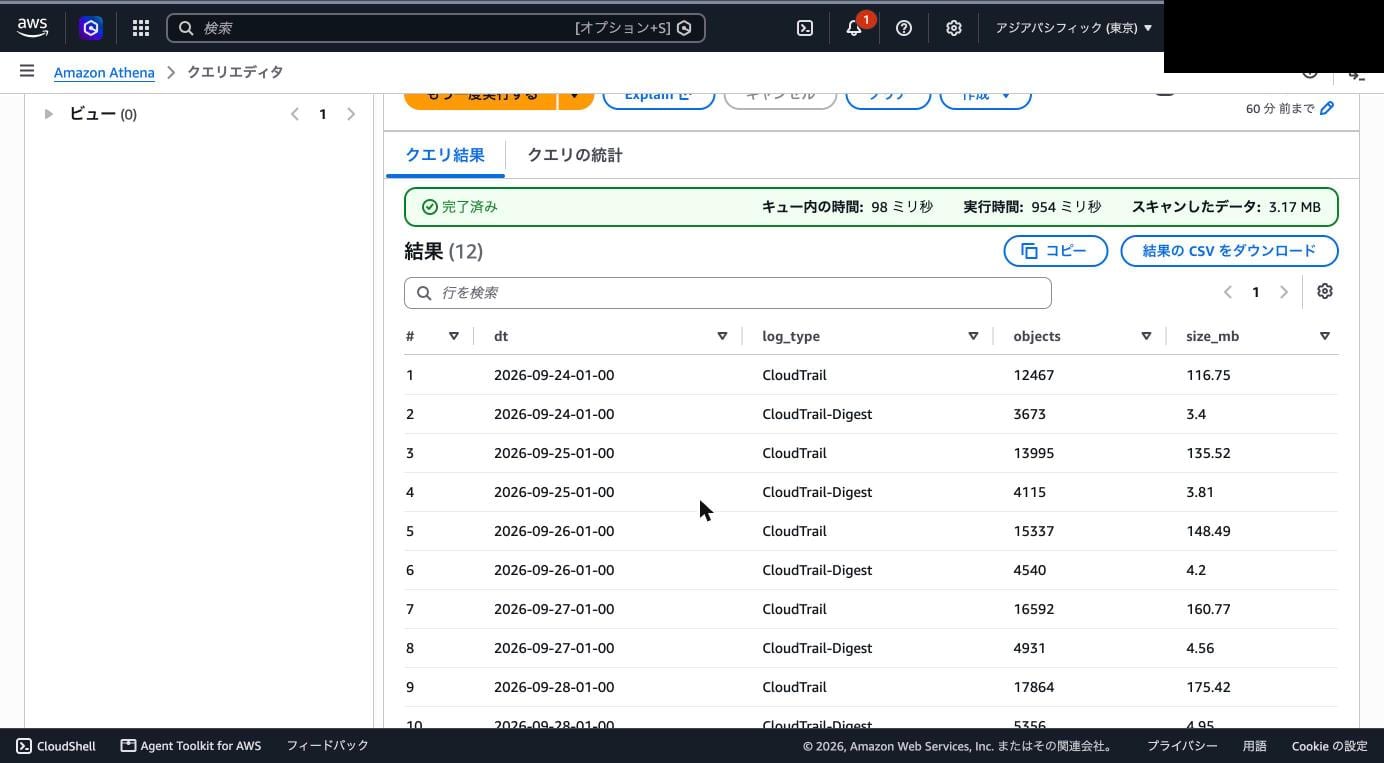
Task: Launch CloudShell from the top navigation bar
Action: [805, 28]
